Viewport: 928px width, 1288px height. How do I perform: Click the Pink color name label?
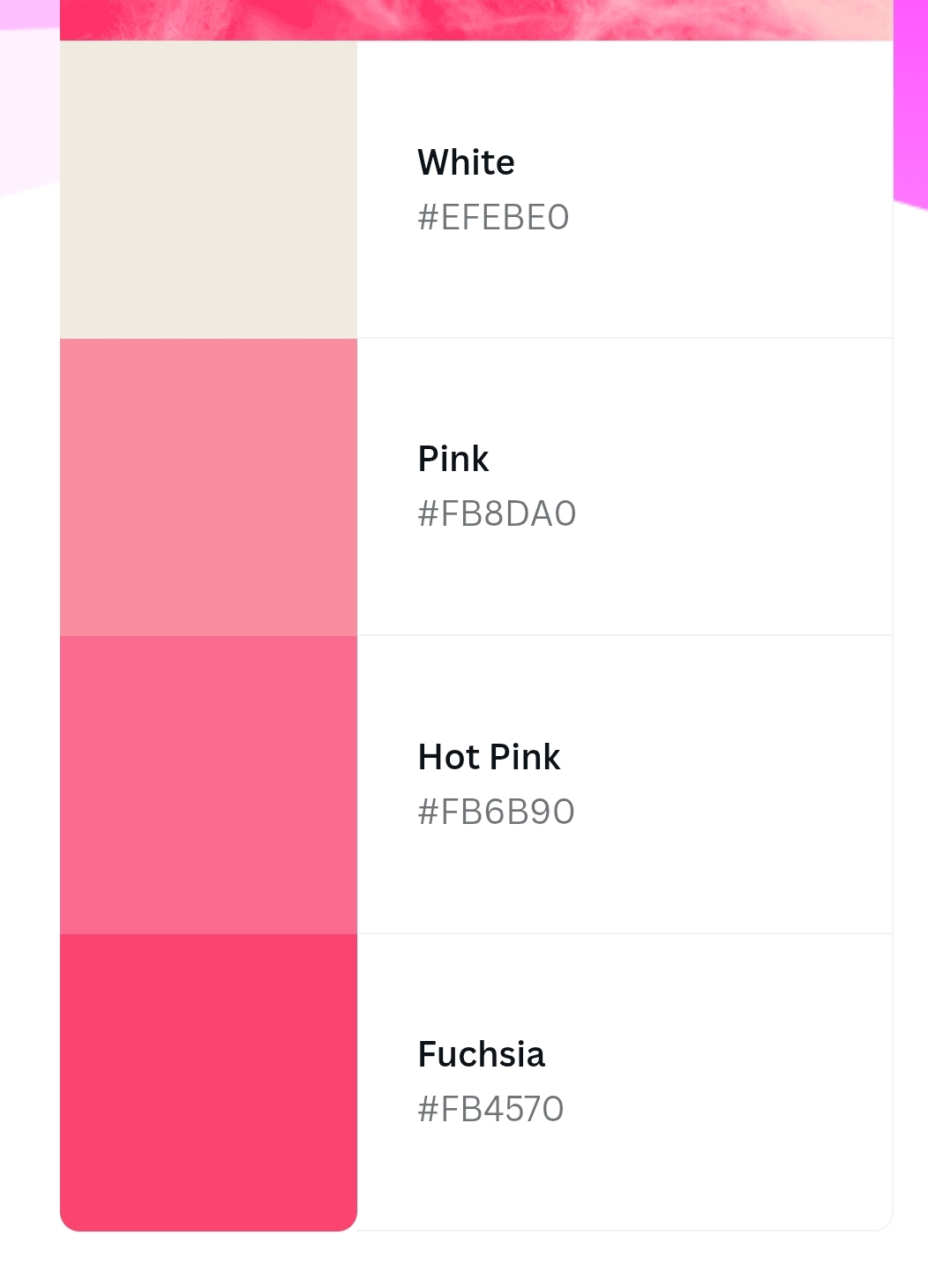tap(453, 459)
